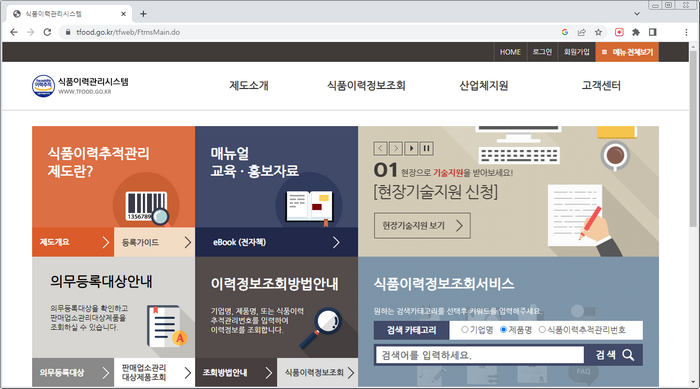The width and height of the screenshot is (700, 389).
Task: Bookmark this page with the star
Action: [x=598, y=32]
